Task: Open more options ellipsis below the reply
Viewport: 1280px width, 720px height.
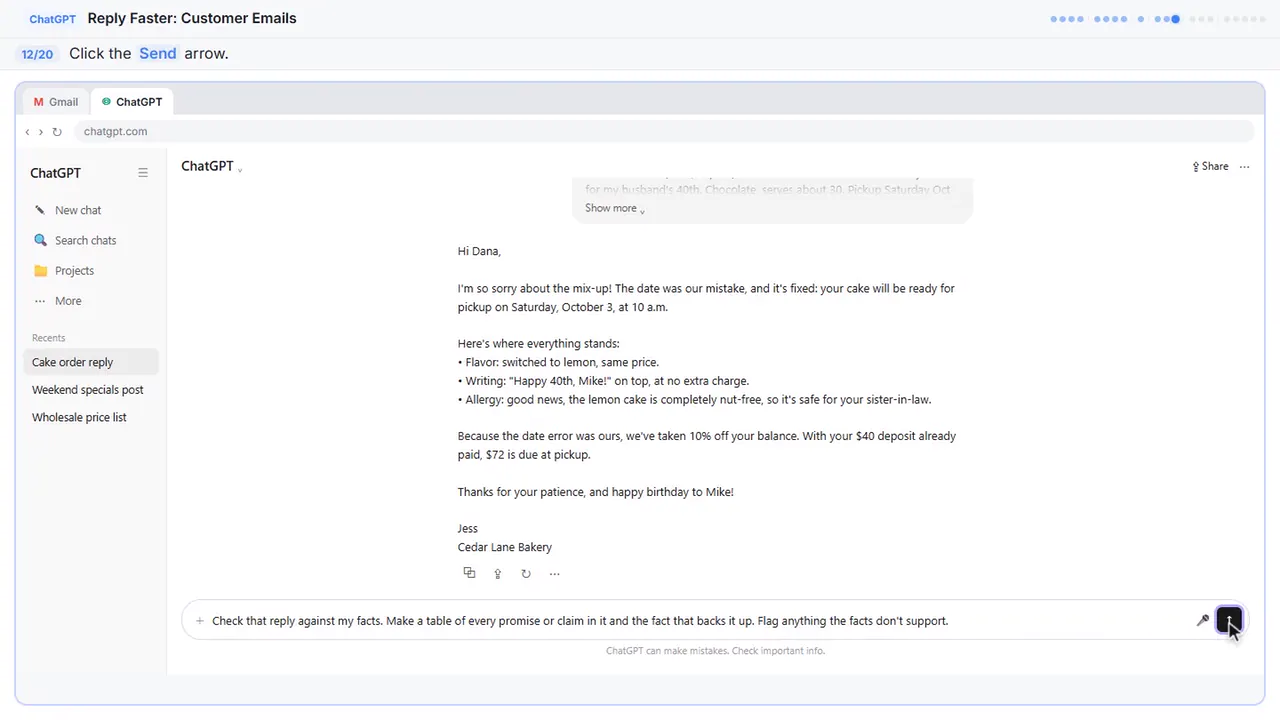Action: (554, 573)
